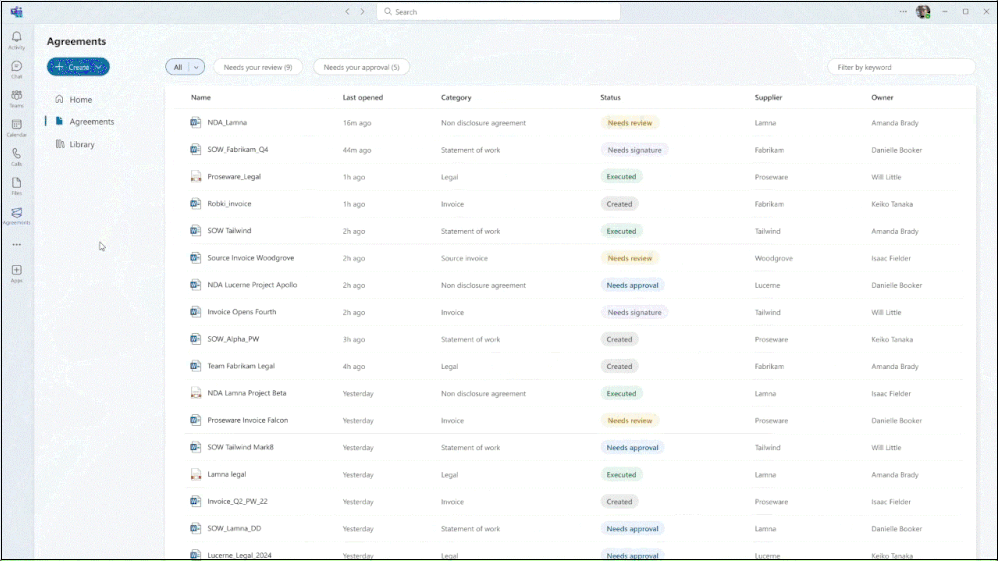Expand the Create button dropdown

[x=98, y=67]
